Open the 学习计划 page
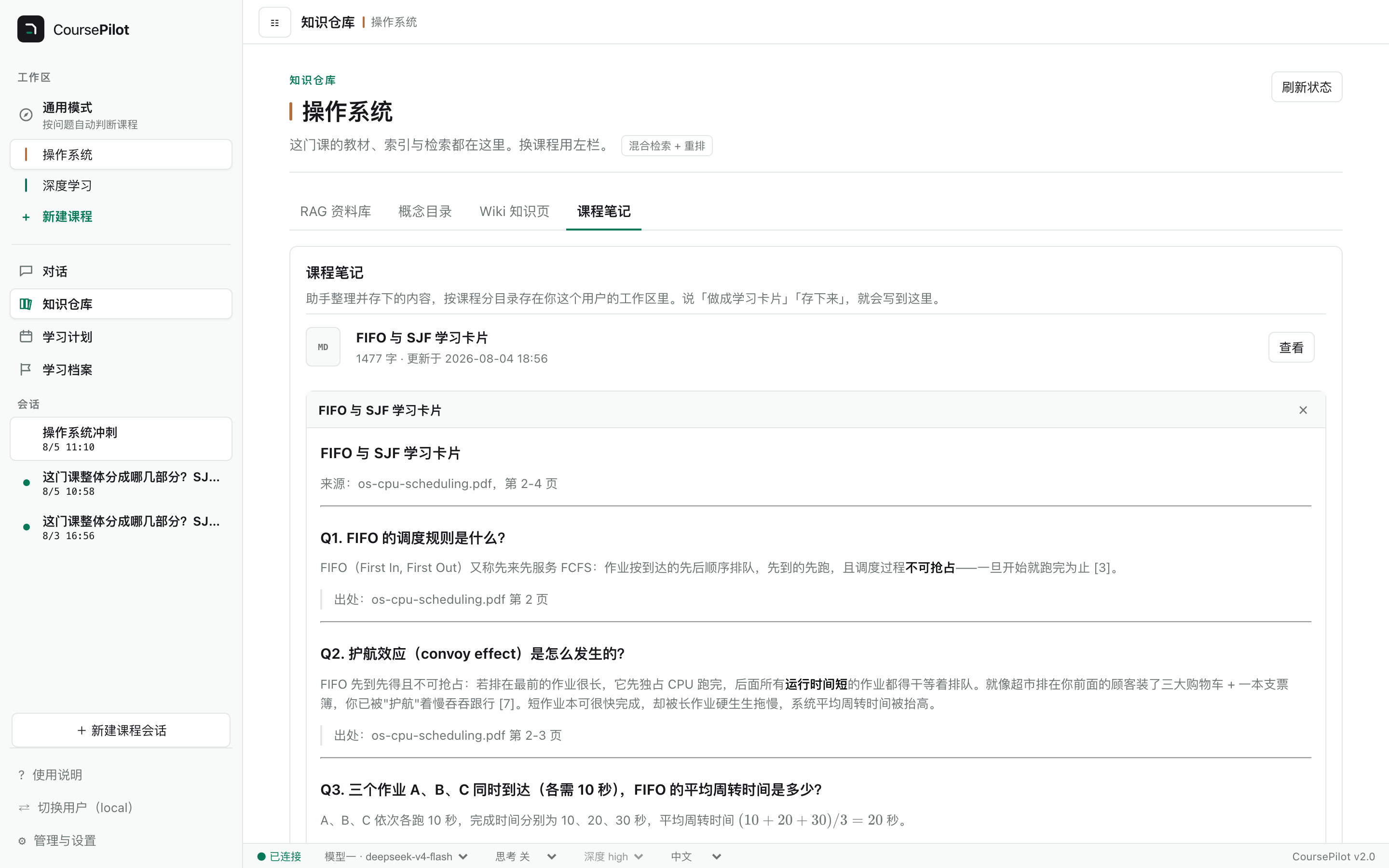 (x=121, y=337)
